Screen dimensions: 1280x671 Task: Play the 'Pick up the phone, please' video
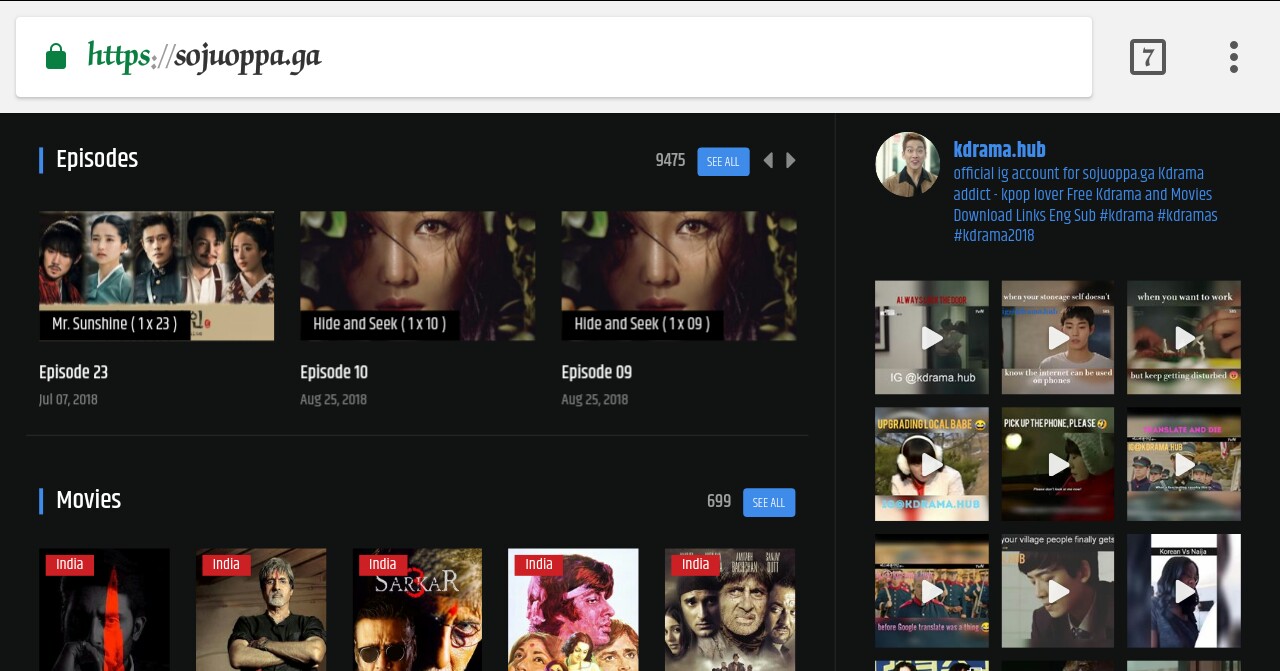coord(1058,464)
